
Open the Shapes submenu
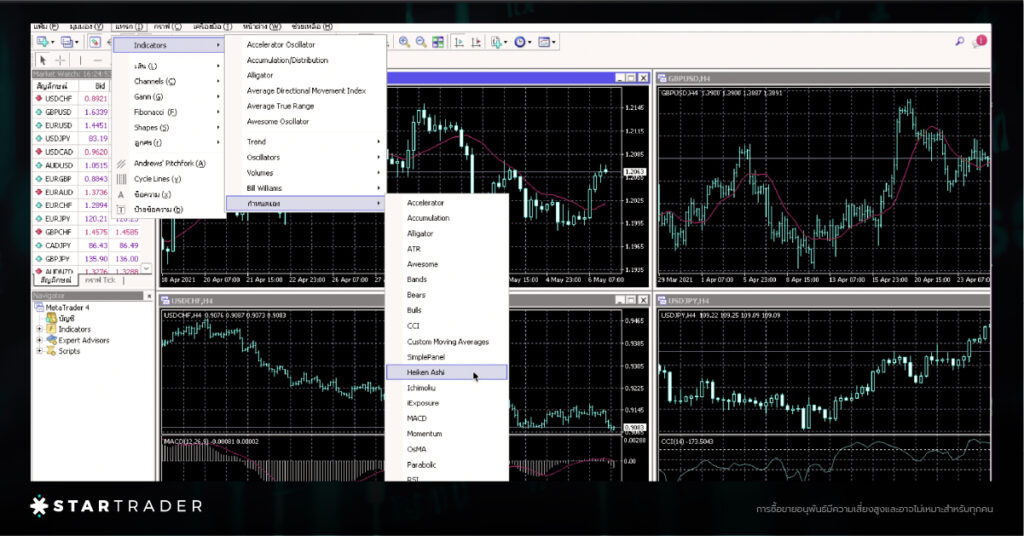point(168,127)
